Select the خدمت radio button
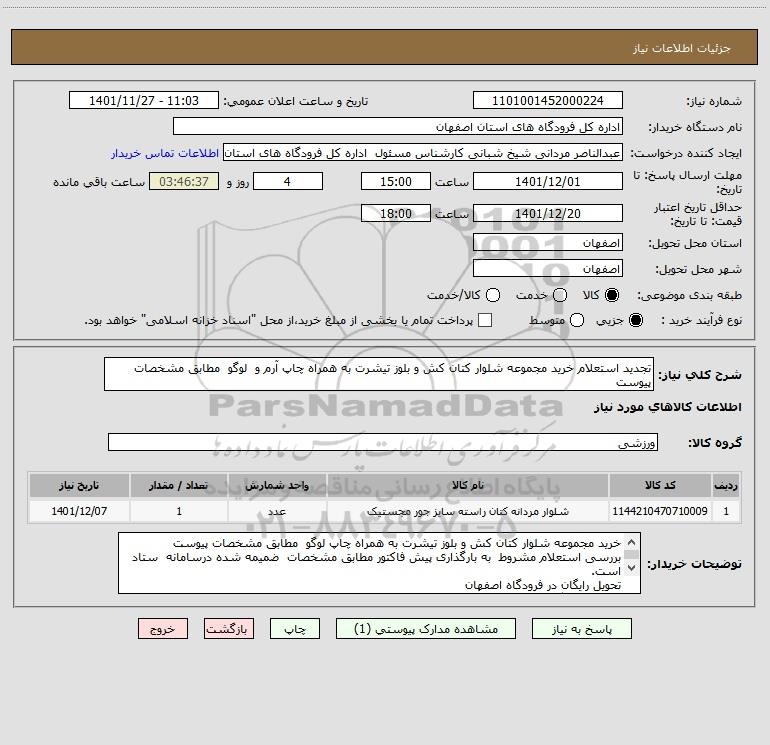The height and width of the screenshot is (745, 770). [x=560, y=295]
